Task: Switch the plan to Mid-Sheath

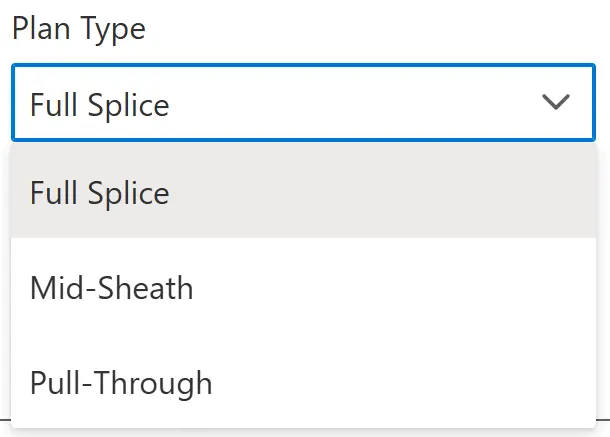Action: [111, 289]
